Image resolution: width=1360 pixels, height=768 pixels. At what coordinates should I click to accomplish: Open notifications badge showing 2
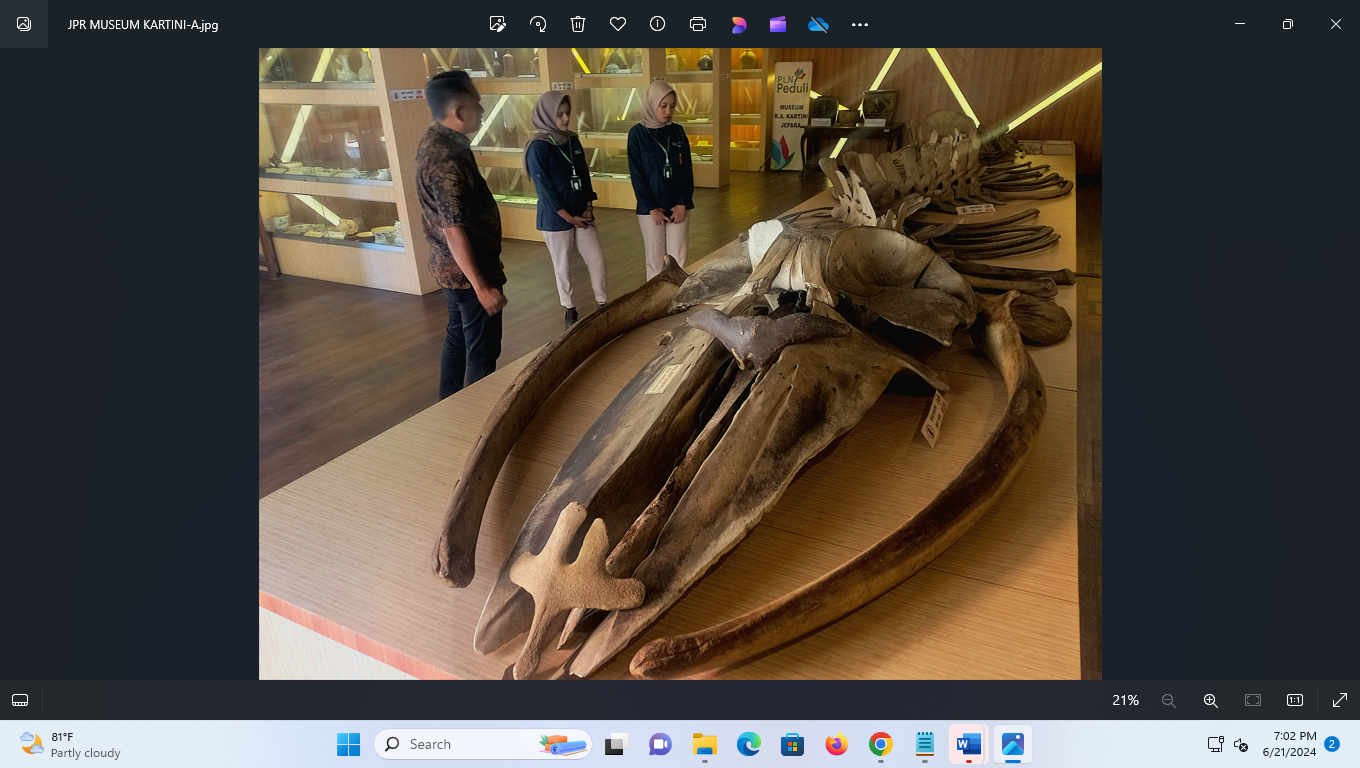tap(1332, 744)
